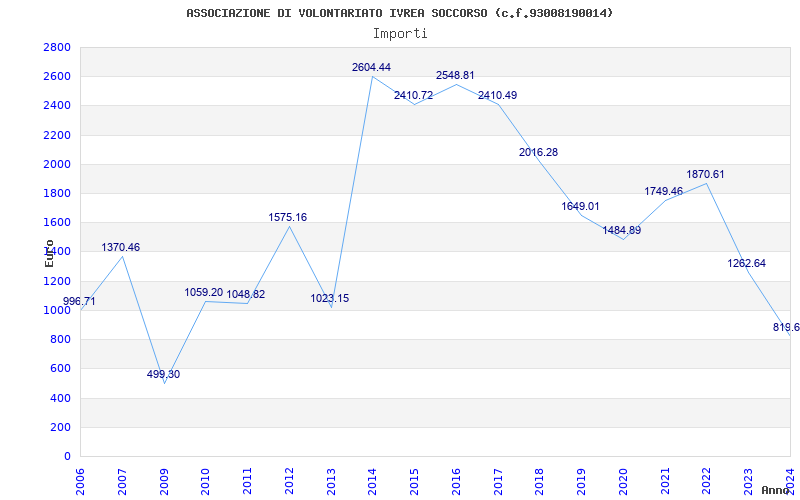Click the x-axis year label 2010

[206, 481]
